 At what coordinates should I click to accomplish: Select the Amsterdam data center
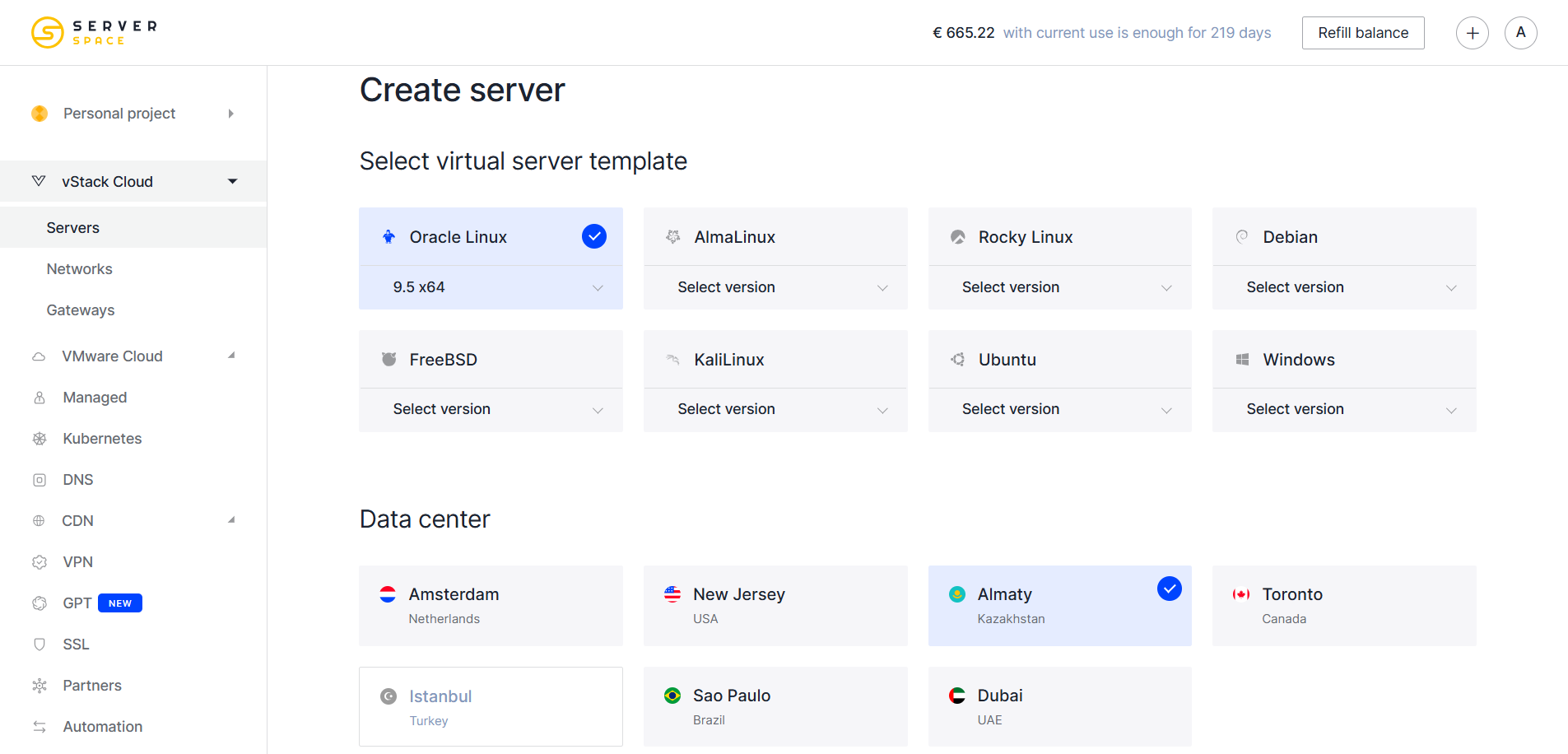click(x=491, y=606)
